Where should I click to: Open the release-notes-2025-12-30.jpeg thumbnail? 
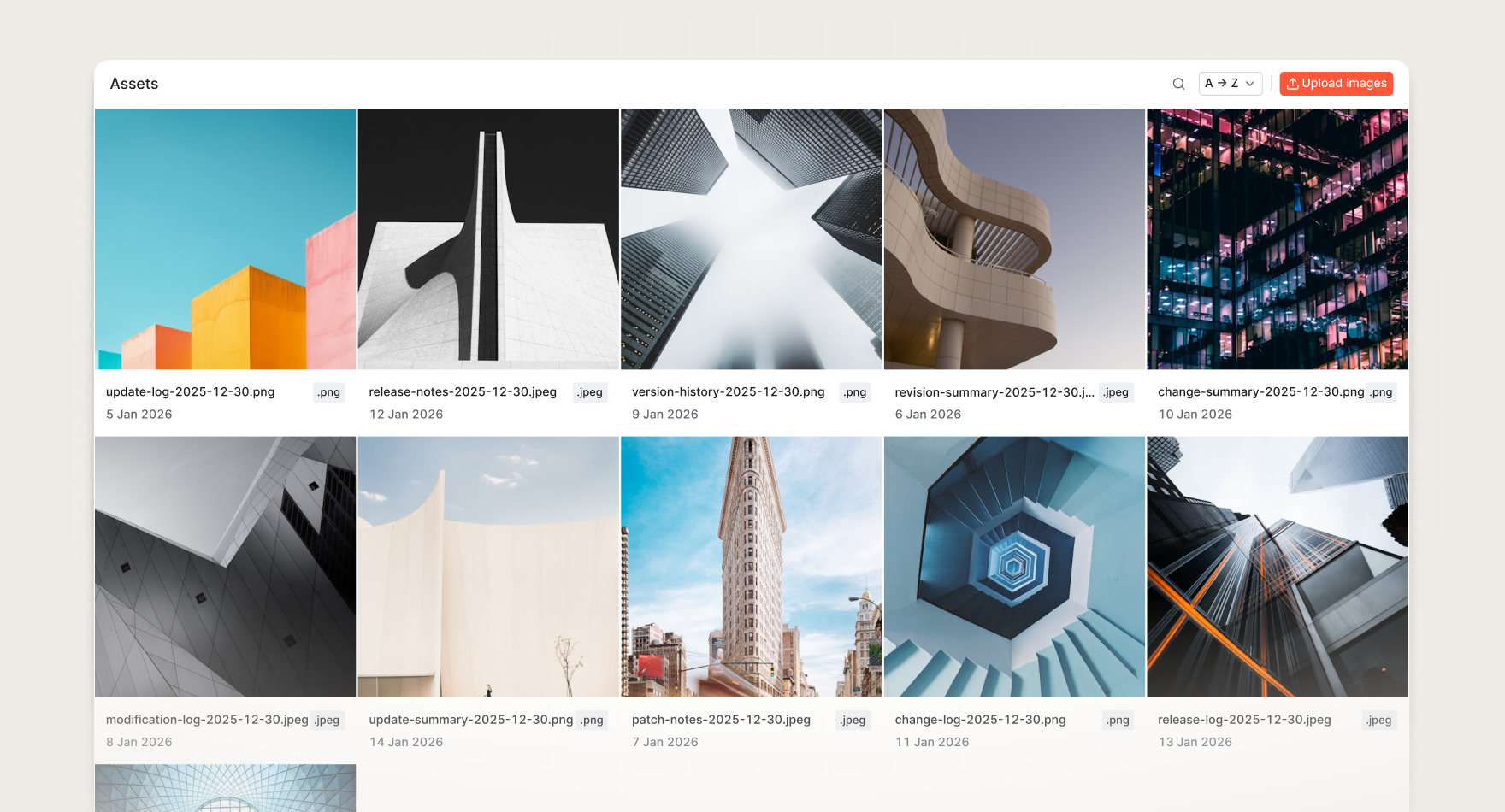coord(488,239)
